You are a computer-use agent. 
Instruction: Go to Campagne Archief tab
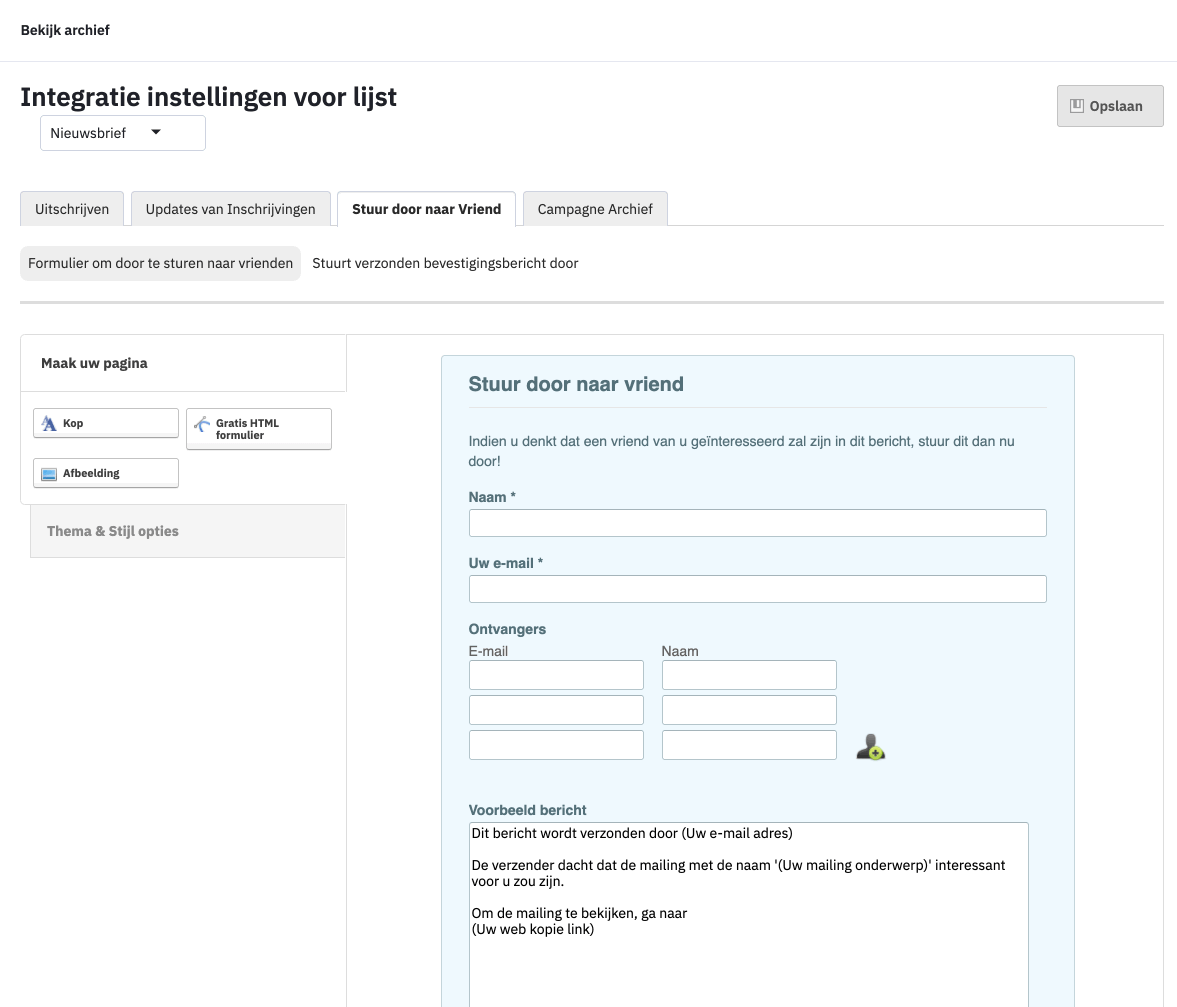595,209
